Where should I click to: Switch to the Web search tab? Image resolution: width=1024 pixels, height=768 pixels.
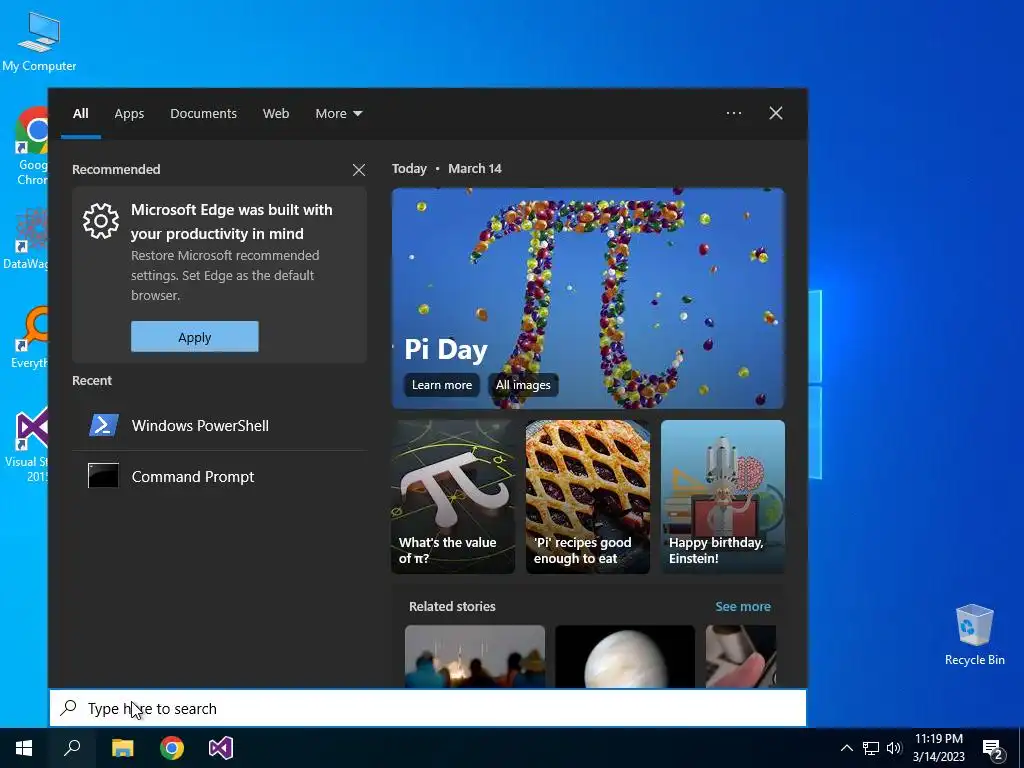276,114
